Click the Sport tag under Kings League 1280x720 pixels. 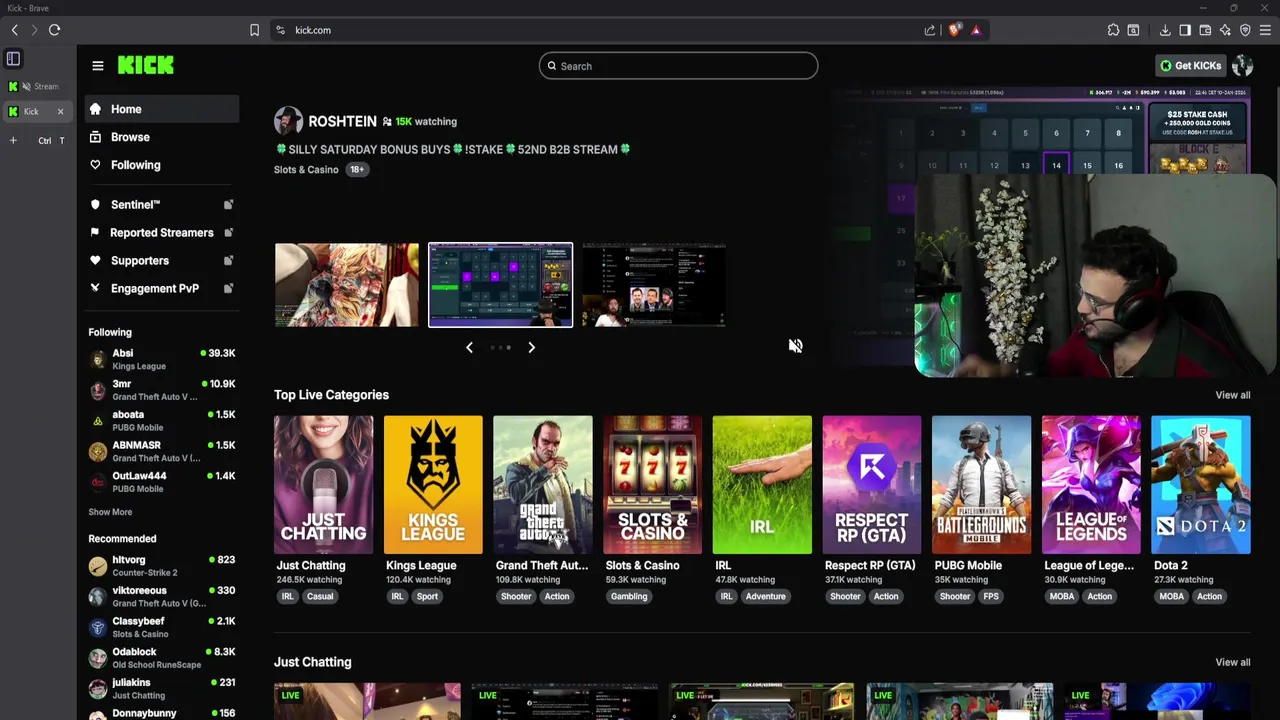coord(427,596)
